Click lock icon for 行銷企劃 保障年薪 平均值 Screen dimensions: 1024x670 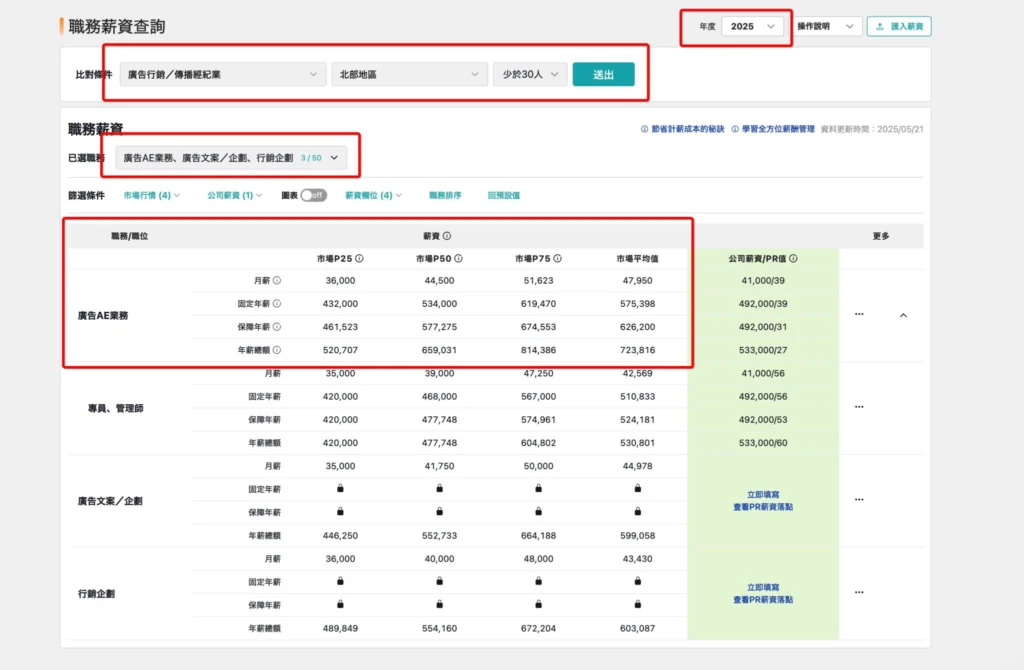[x=637, y=604]
